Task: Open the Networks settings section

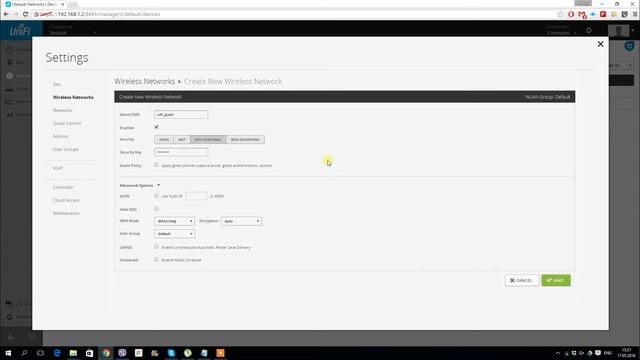Action: (62, 110)
